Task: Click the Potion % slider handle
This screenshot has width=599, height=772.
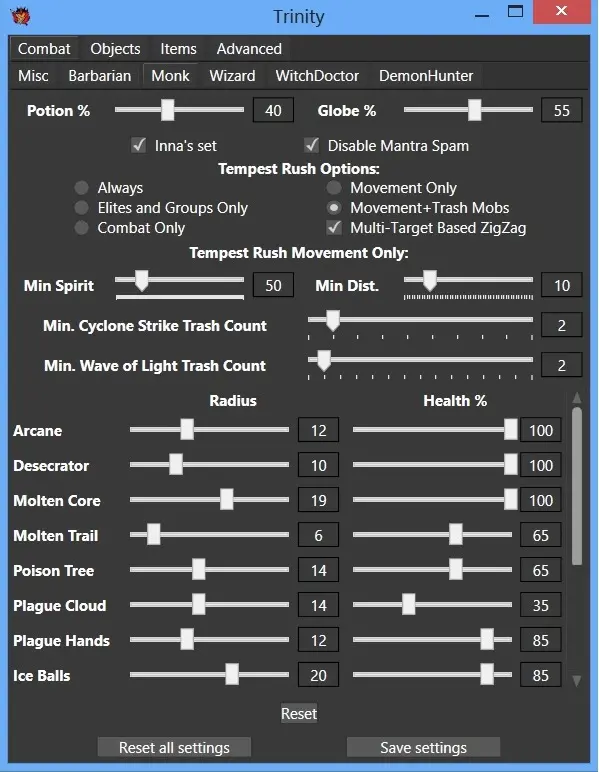Action: [x=168, y=110]
